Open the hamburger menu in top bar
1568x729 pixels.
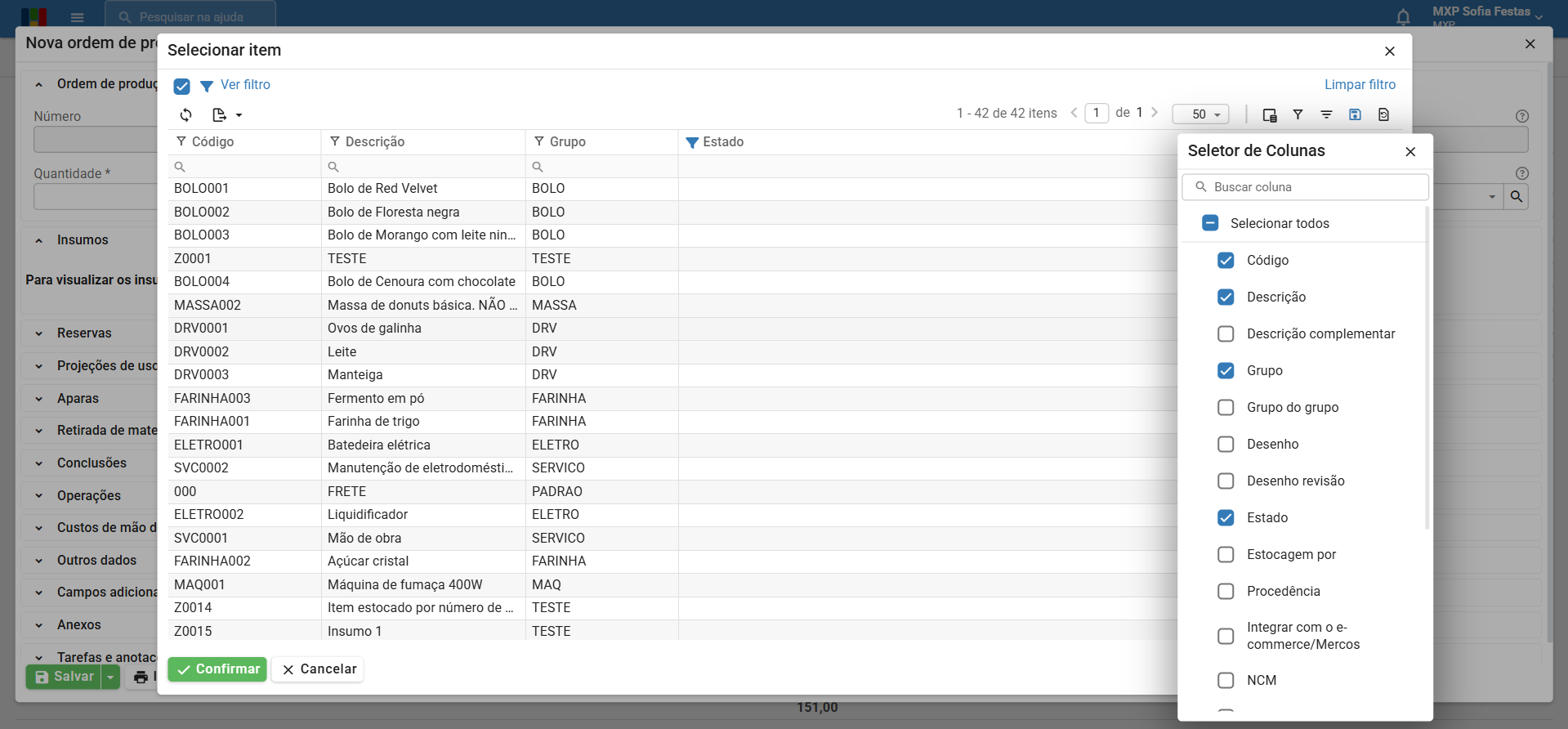point(78,17)
